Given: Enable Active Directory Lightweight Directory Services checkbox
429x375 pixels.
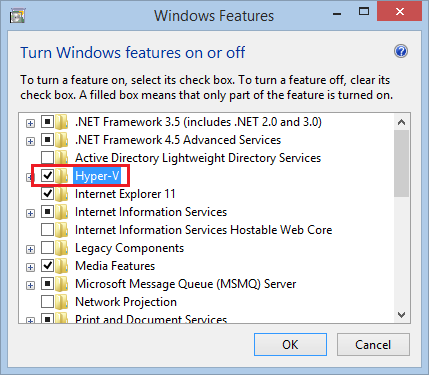Looking at the screenshot, I should point(47,157).
